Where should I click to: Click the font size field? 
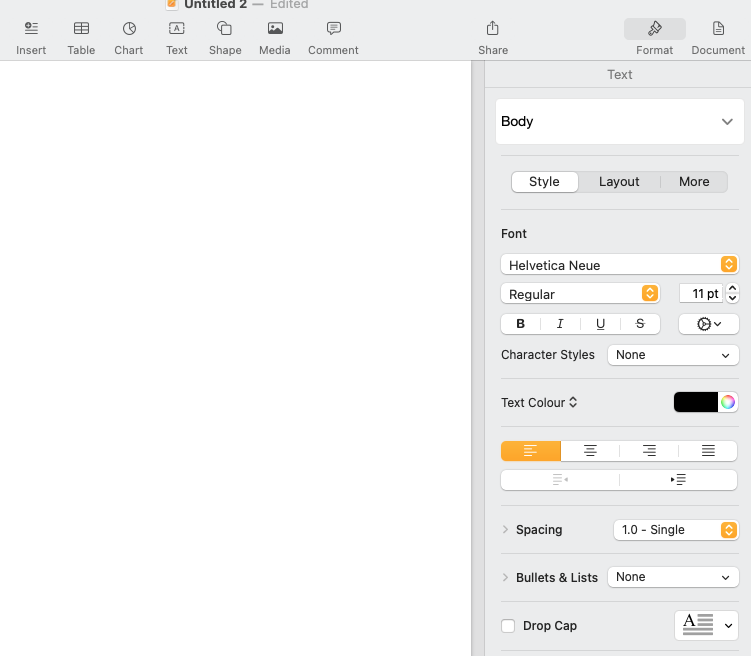point(702,294)
